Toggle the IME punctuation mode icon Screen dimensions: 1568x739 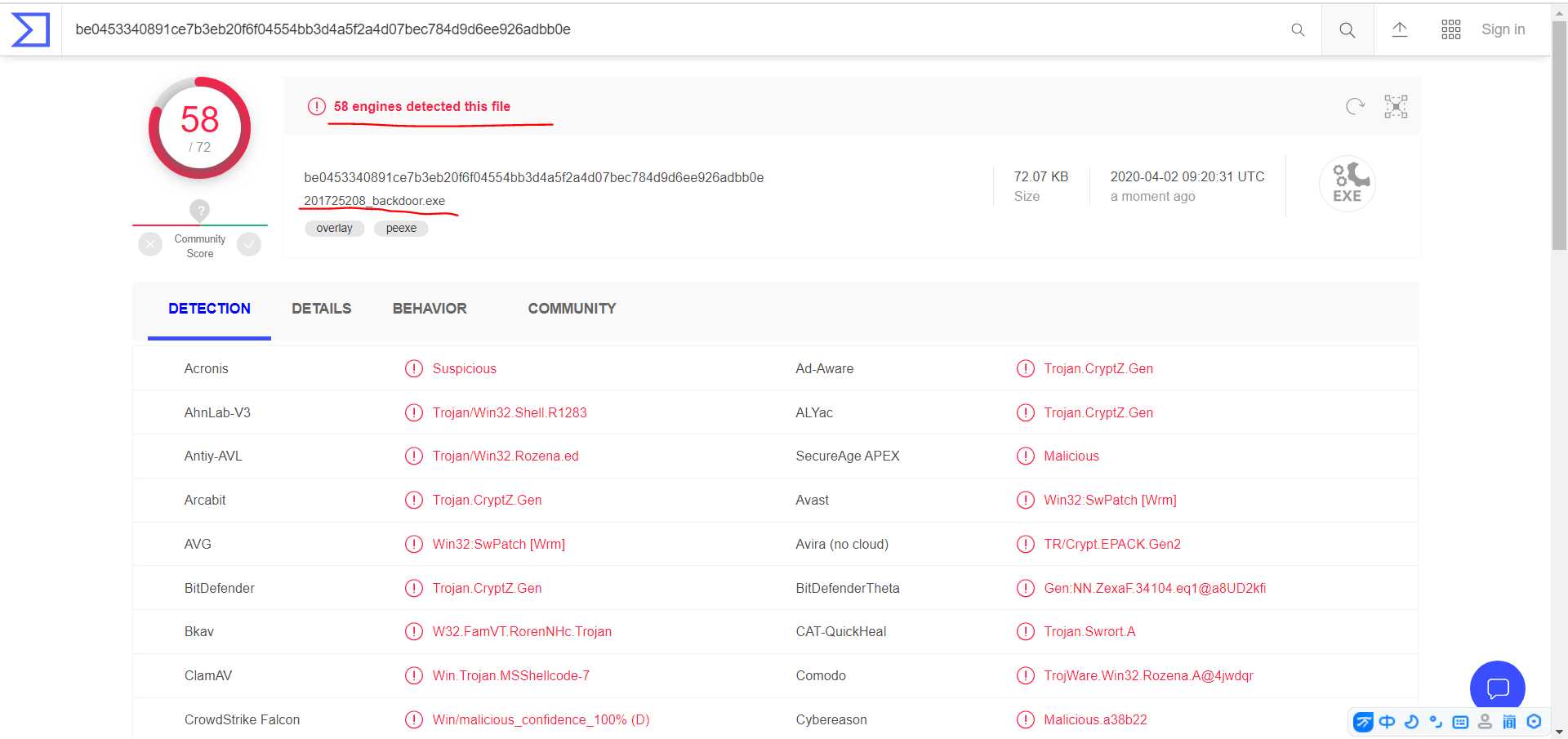coord(1436,722)
